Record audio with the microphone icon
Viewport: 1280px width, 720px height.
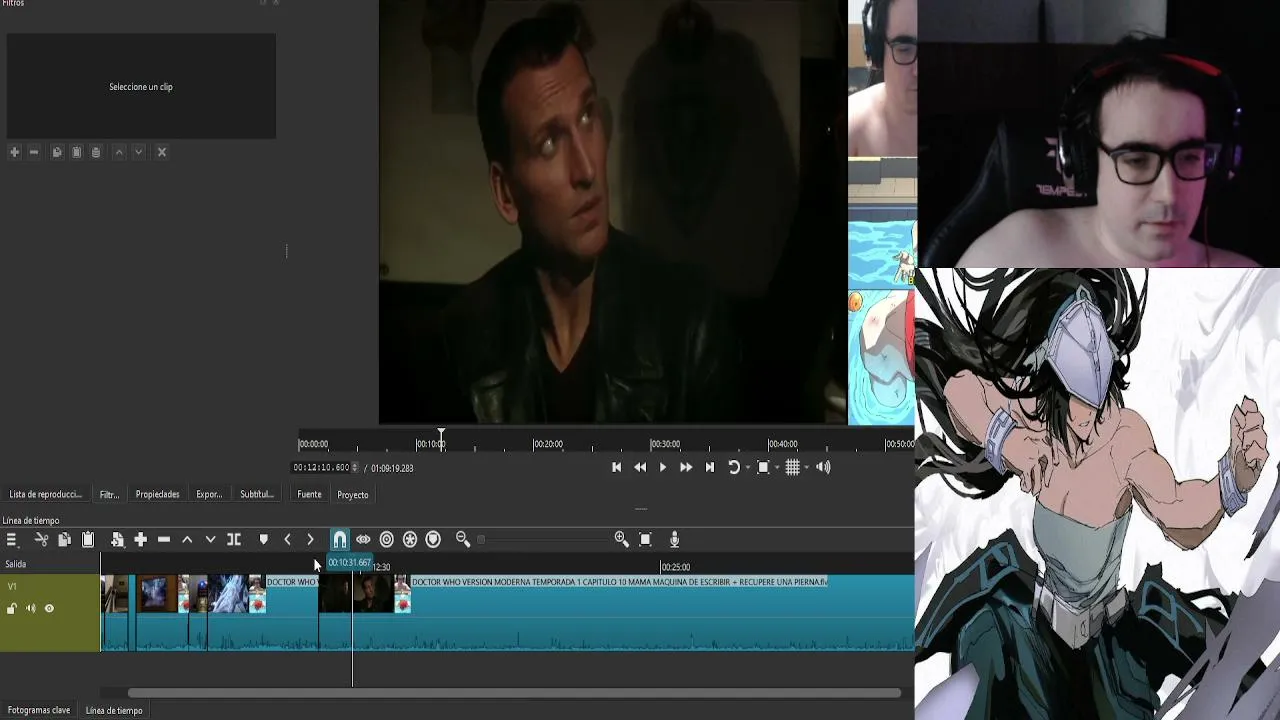[x=674, y=540]
